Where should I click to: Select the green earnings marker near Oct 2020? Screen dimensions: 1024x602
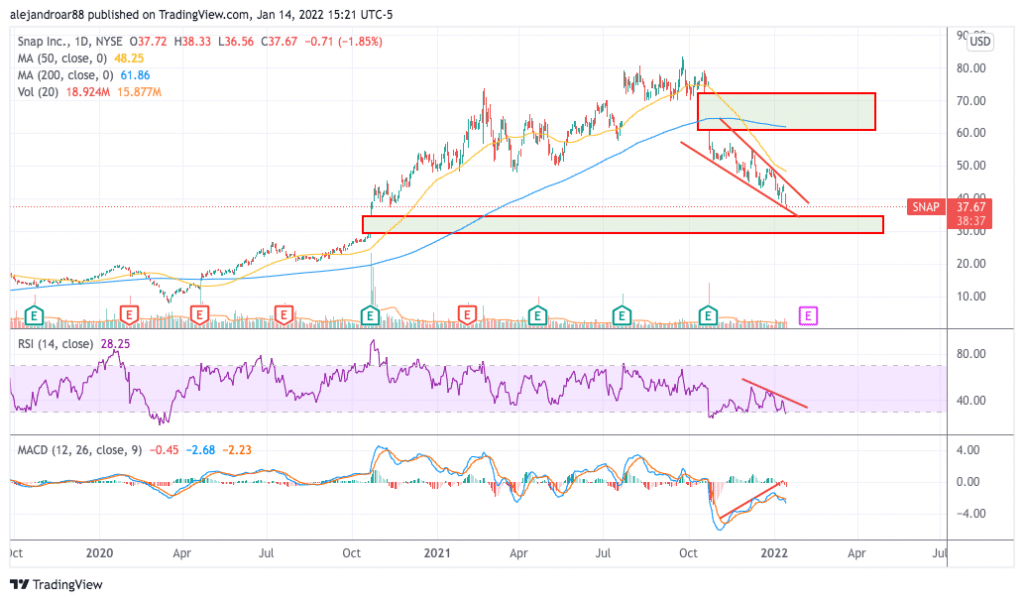tap(370, 316)
